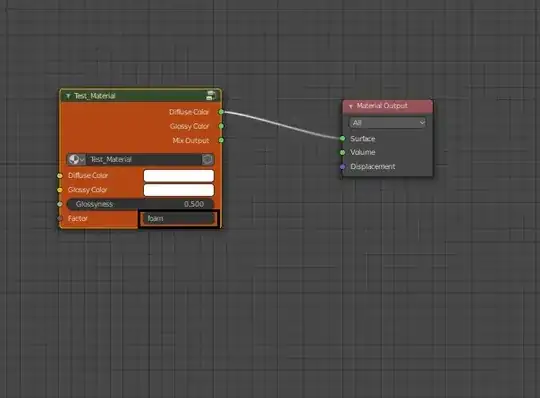Select the Material Output node header

tap(387, 106)
